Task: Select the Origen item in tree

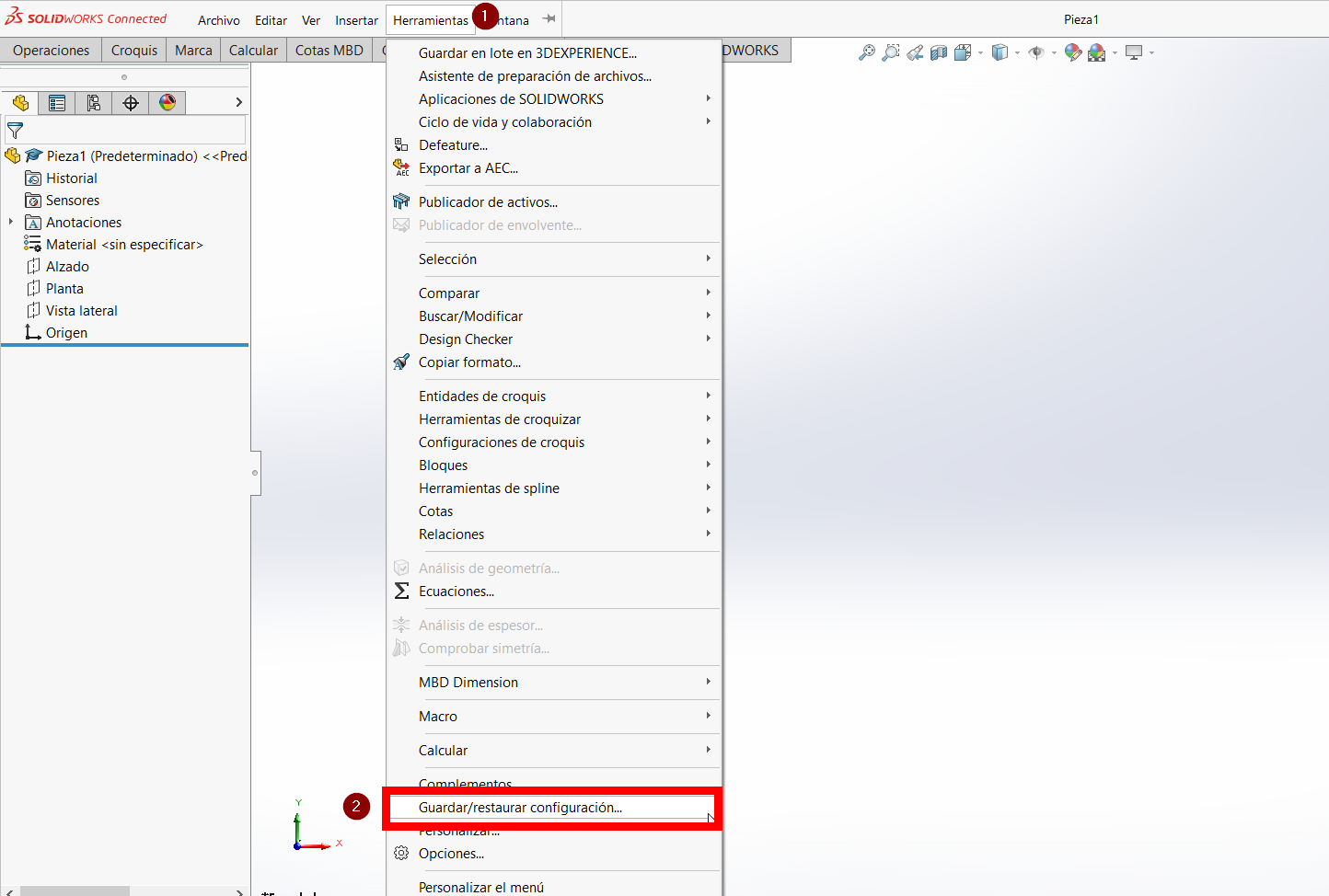Action: coord(66,333)
